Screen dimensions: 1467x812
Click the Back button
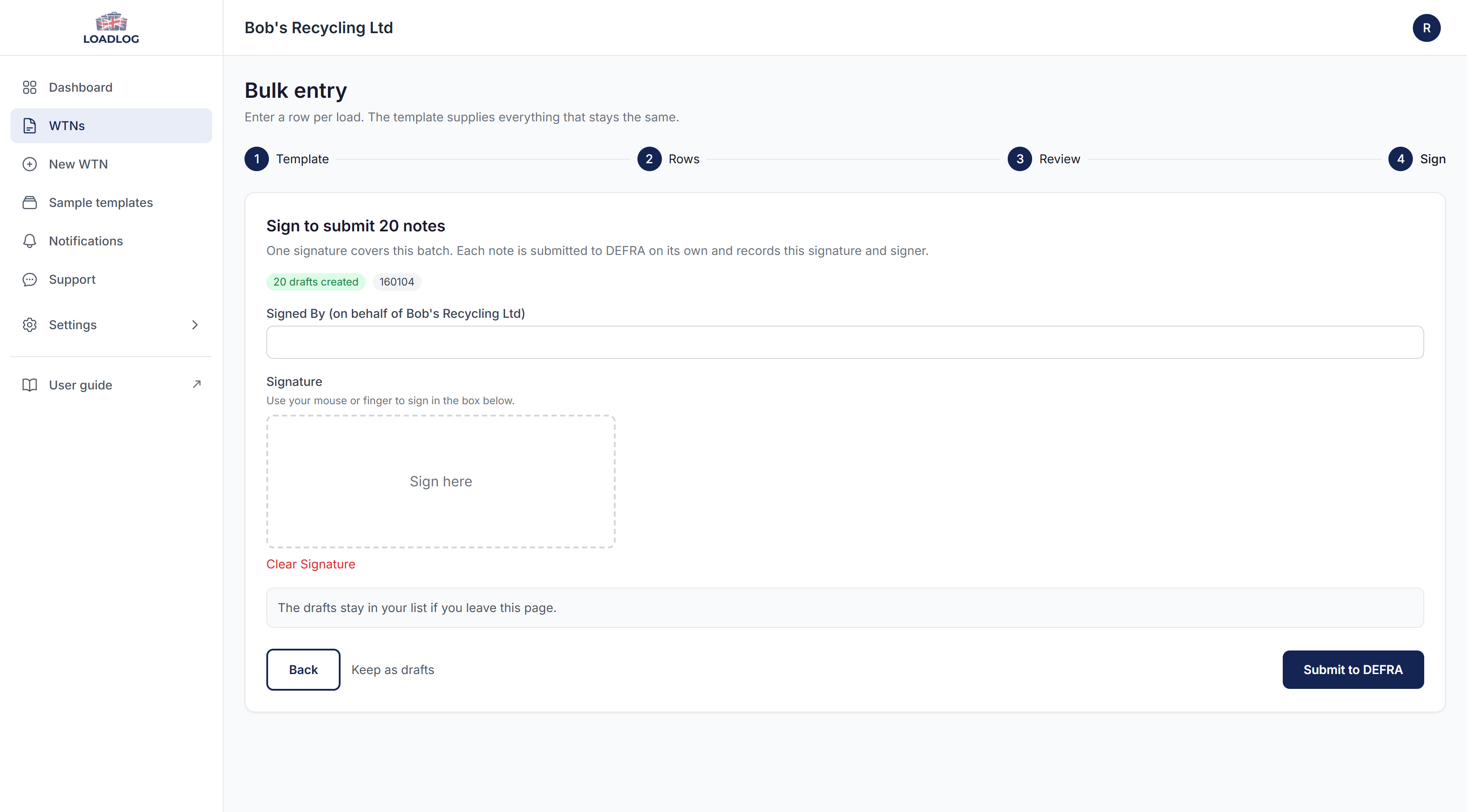pos(303,670)
